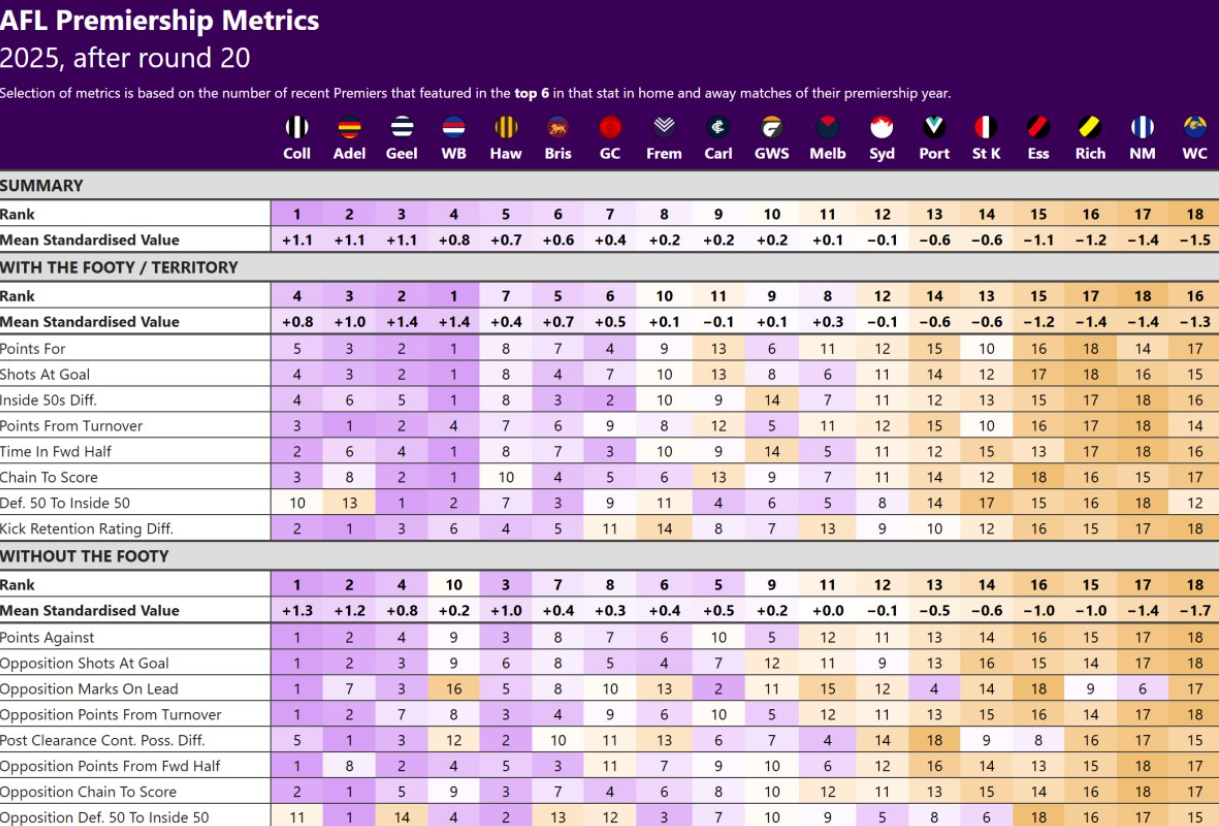Click the Adelaide team logo icon
Image resolution: width=1219 pixels, height=826 pixels.
pos(349,127)
